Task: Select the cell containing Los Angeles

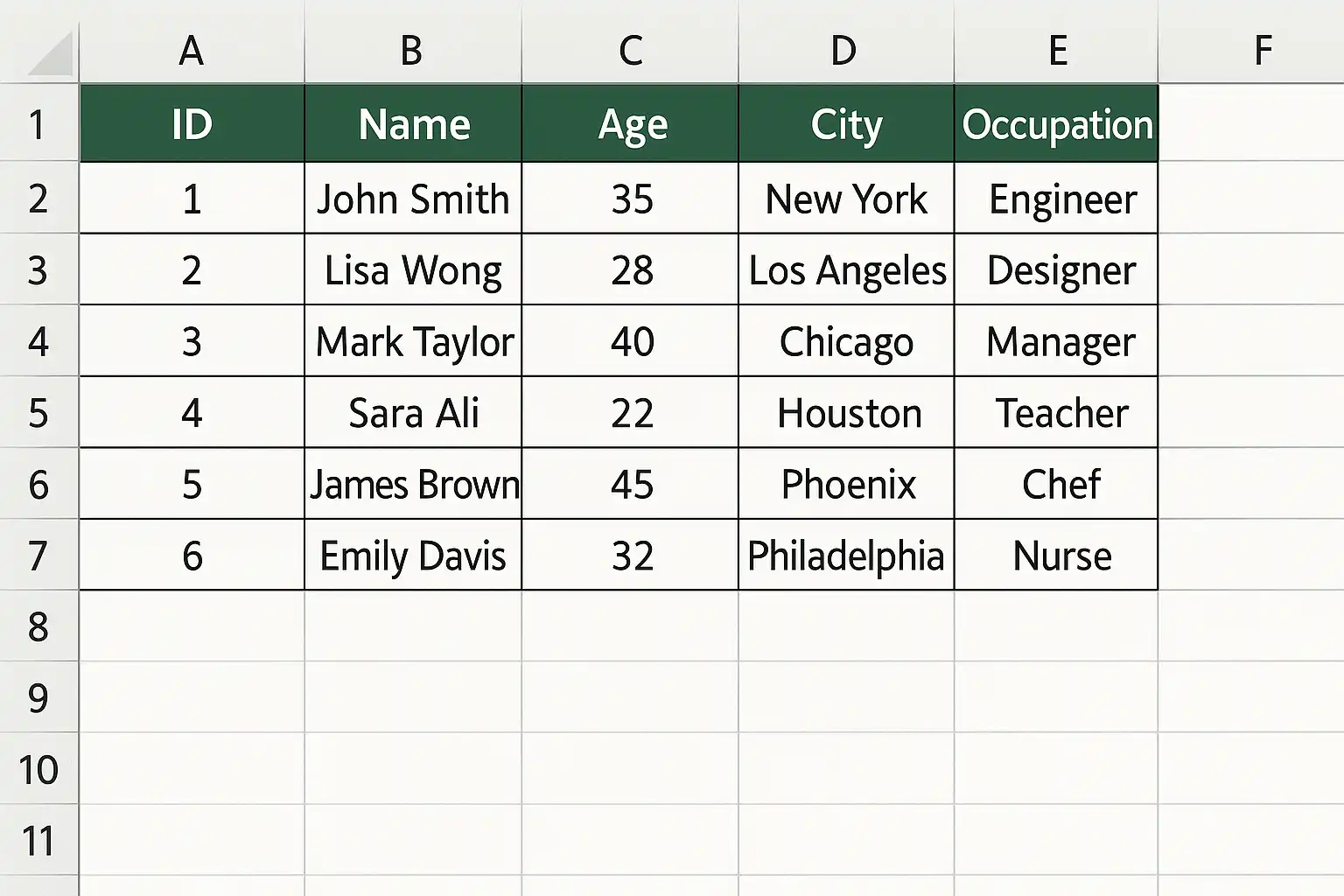Action: [846, 269]
